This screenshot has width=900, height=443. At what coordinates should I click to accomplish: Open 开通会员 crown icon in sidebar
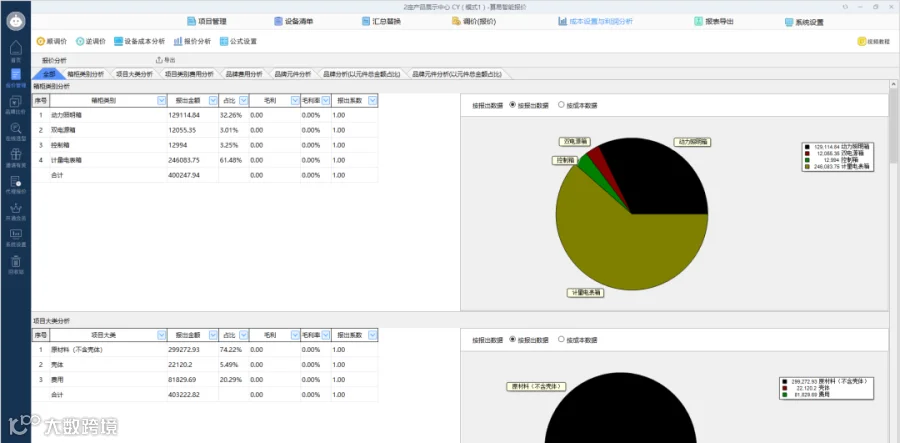click(x=15, y=211)
